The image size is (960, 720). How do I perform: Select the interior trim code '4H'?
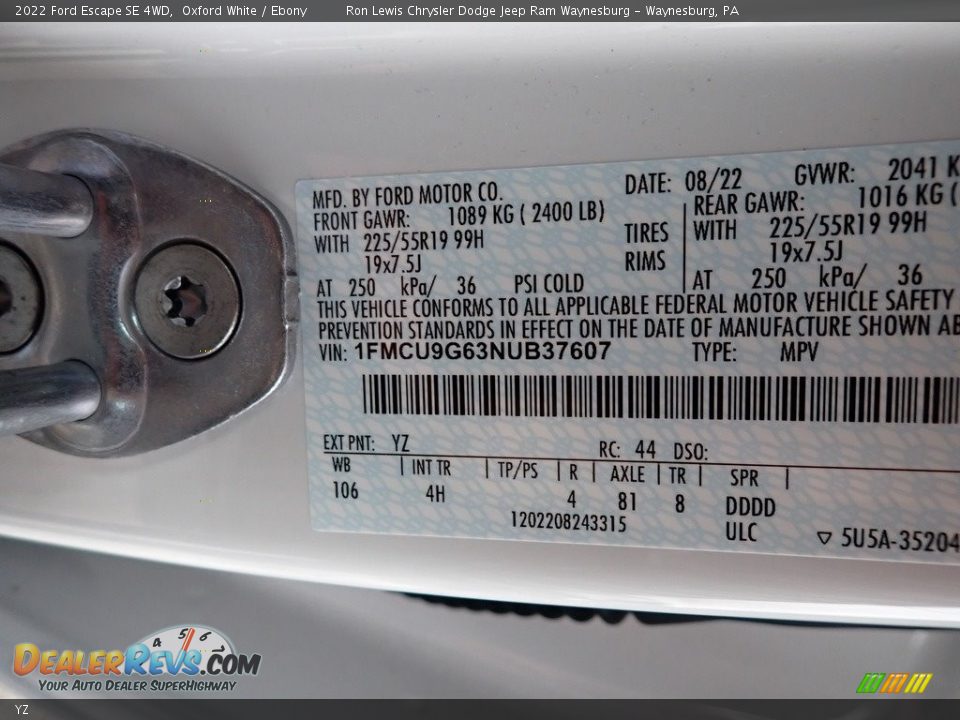click(435, 493)
